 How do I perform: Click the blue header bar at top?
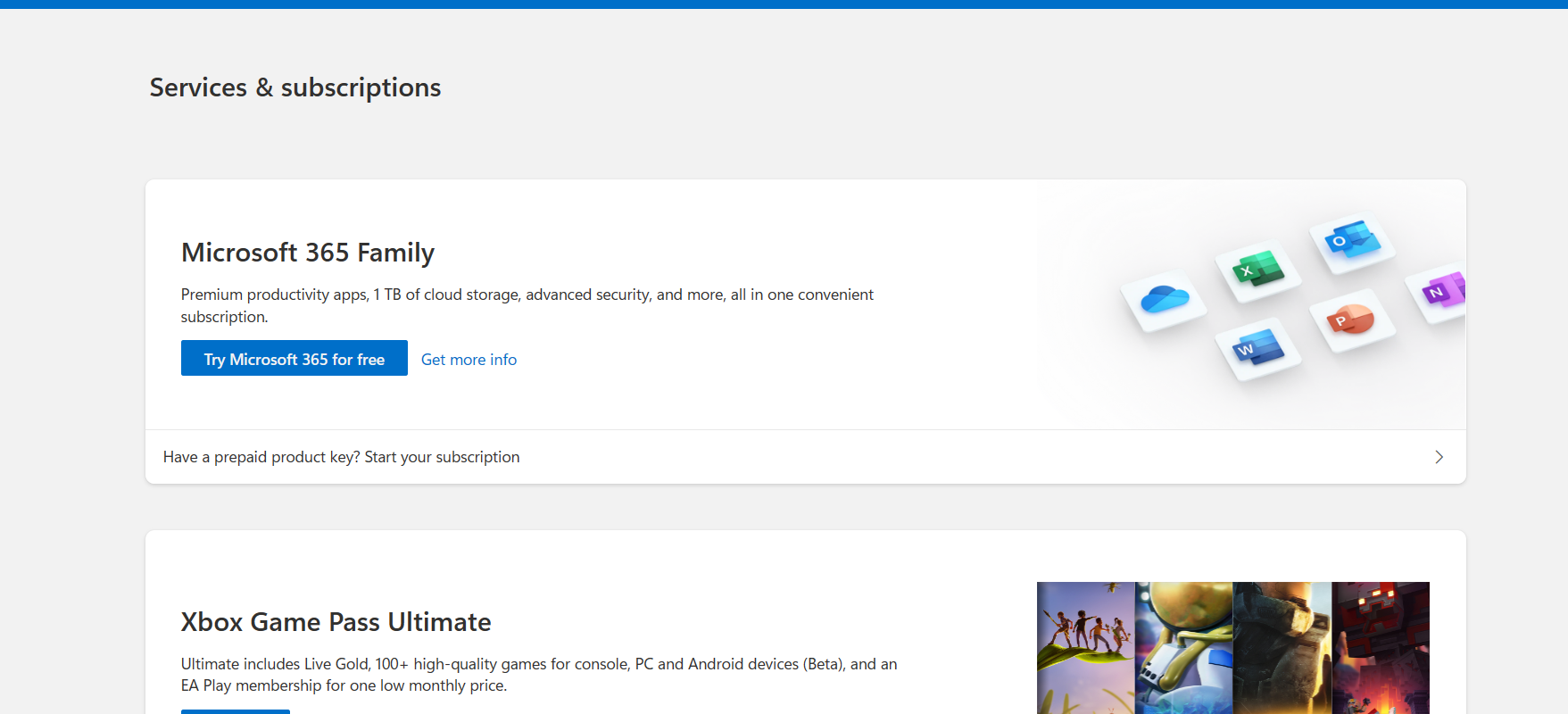tap(784, 4)
